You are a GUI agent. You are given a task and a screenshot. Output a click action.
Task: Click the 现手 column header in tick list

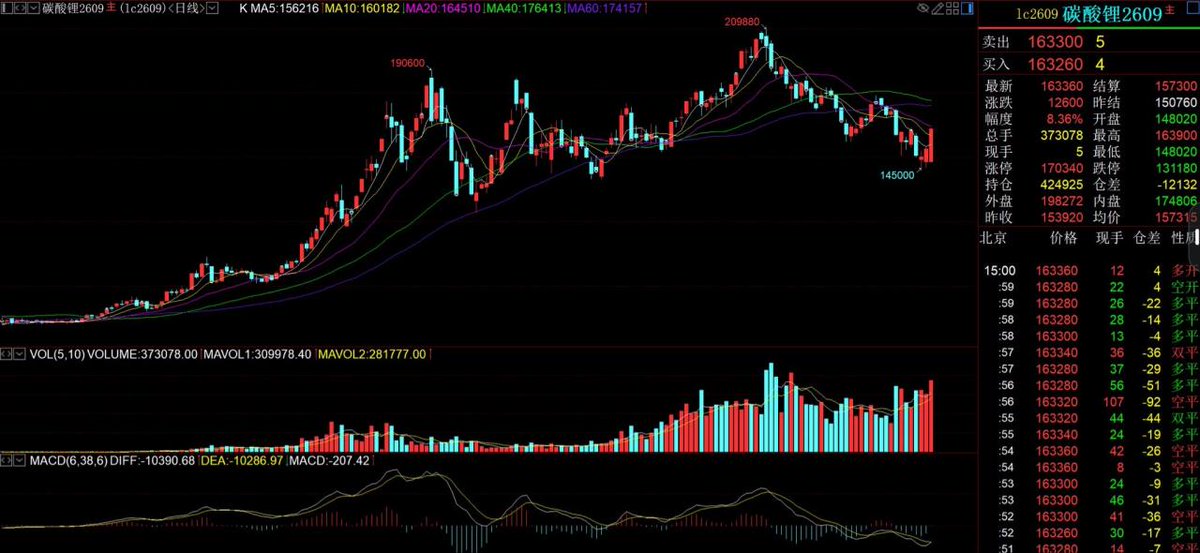coord(1108,238)
